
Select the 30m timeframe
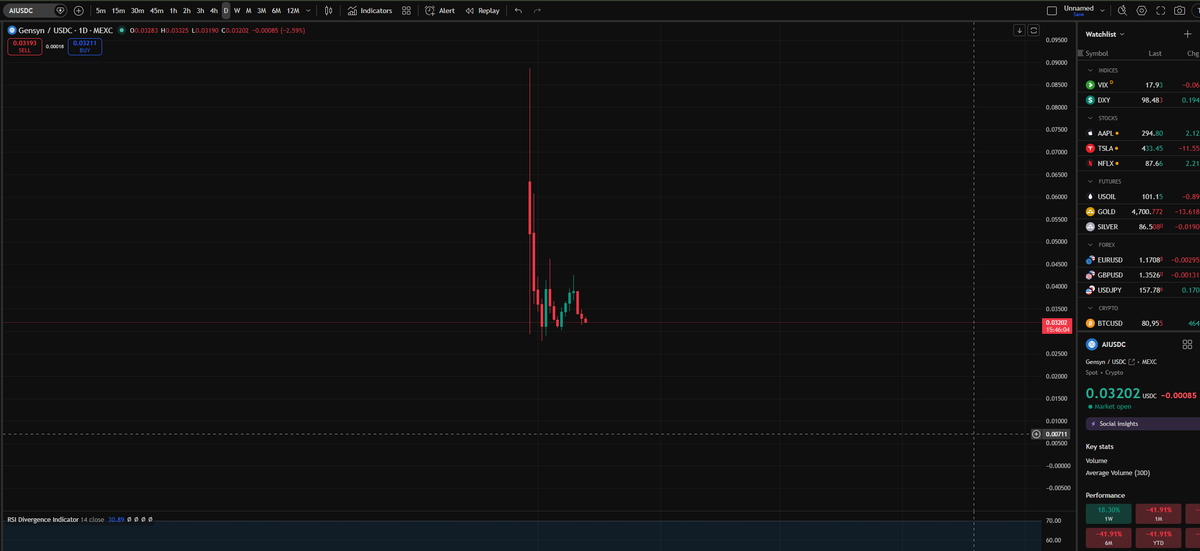[x=137, y=10]
